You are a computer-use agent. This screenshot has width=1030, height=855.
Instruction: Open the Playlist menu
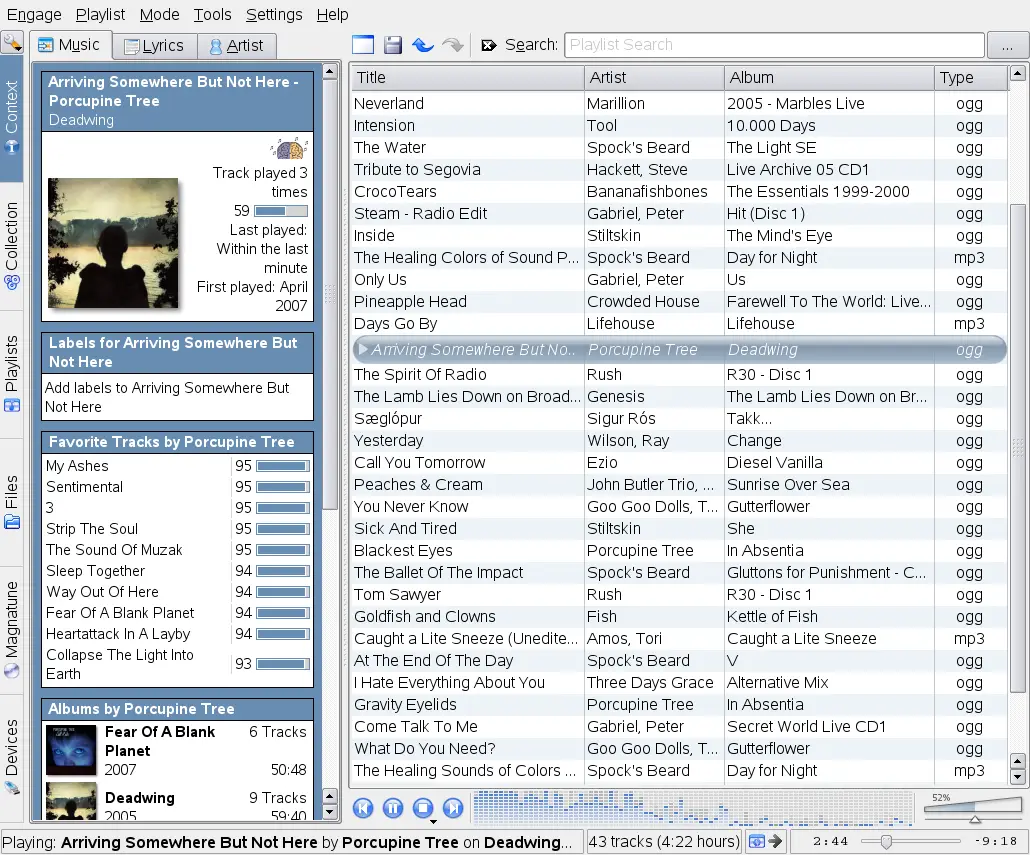click(x=100, y=14)
